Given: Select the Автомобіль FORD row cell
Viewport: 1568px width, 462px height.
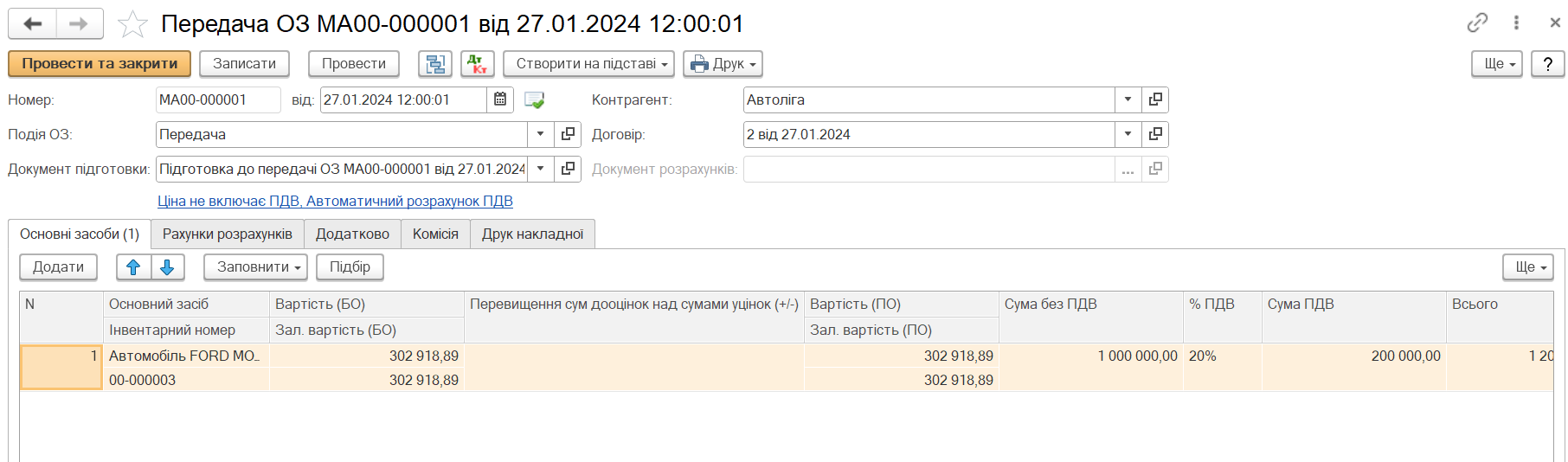Looking at the screenshot, I should point(185,356).
